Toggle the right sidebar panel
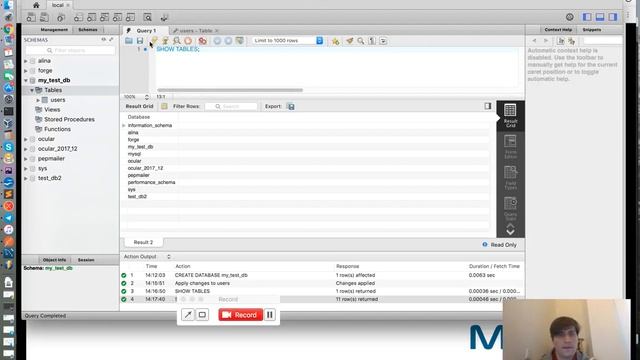Viewport: 640px width, 360px height. [x=613, y=17]
